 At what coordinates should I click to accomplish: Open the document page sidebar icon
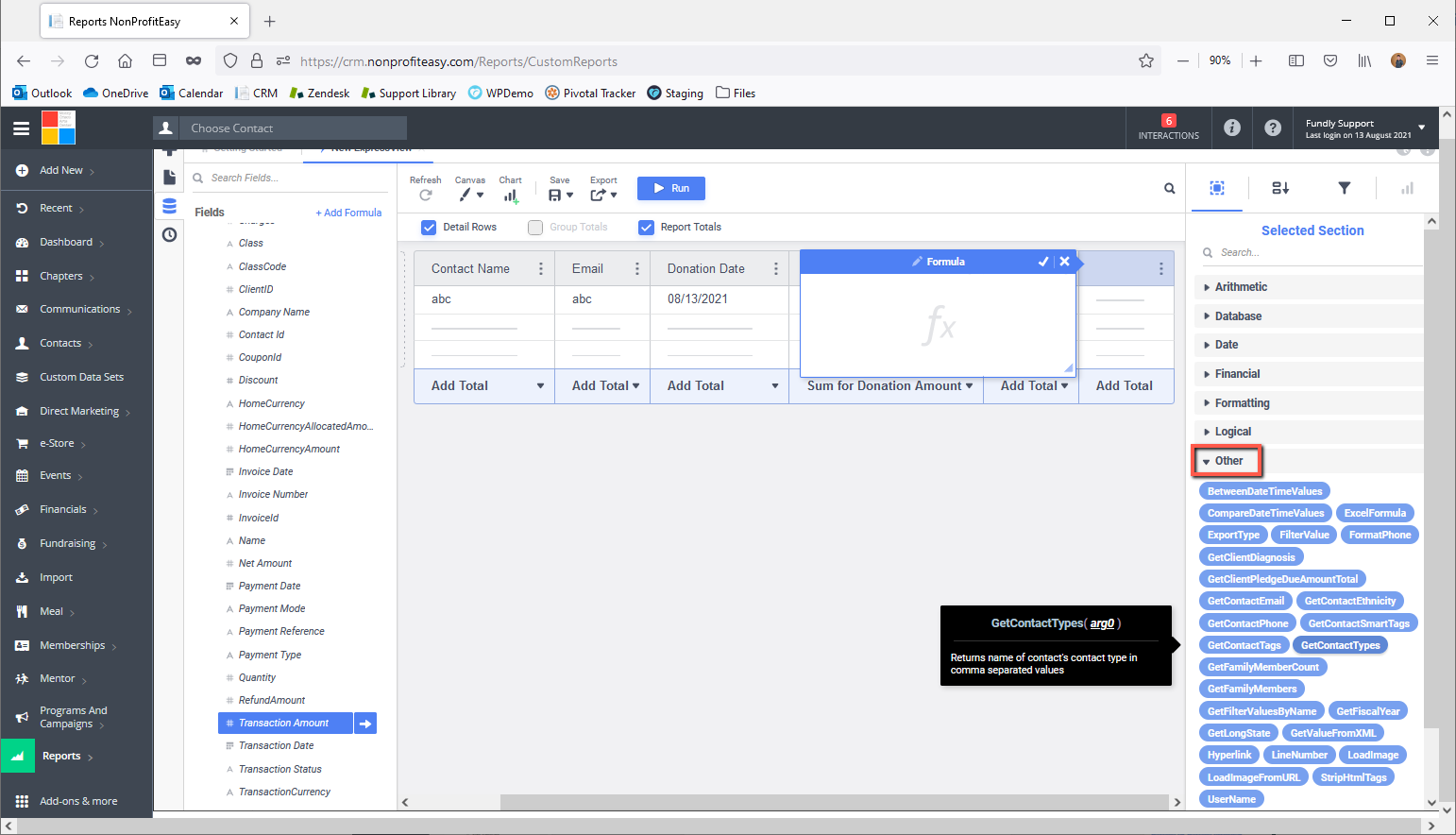coord(169,177)
